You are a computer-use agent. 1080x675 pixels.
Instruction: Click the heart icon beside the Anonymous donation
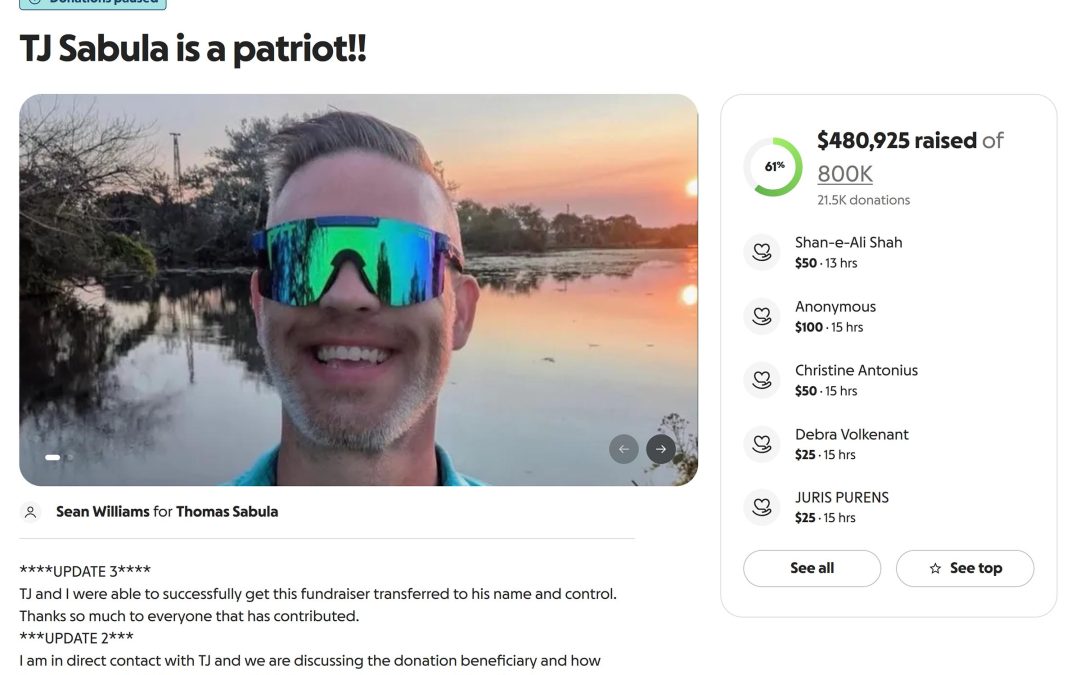[762, 315]
